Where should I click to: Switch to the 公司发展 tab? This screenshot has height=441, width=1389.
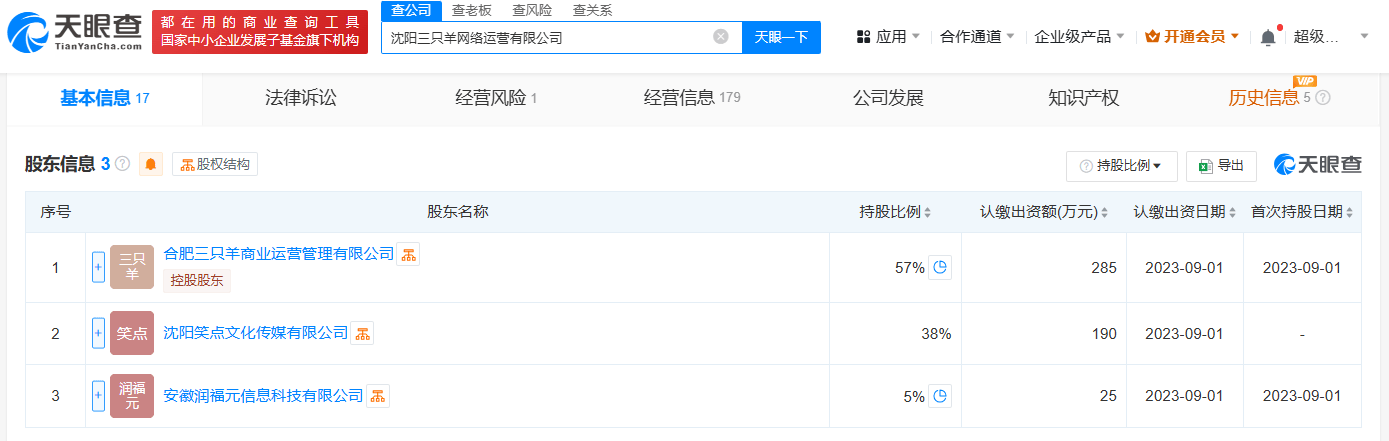[x=888, y=98]
